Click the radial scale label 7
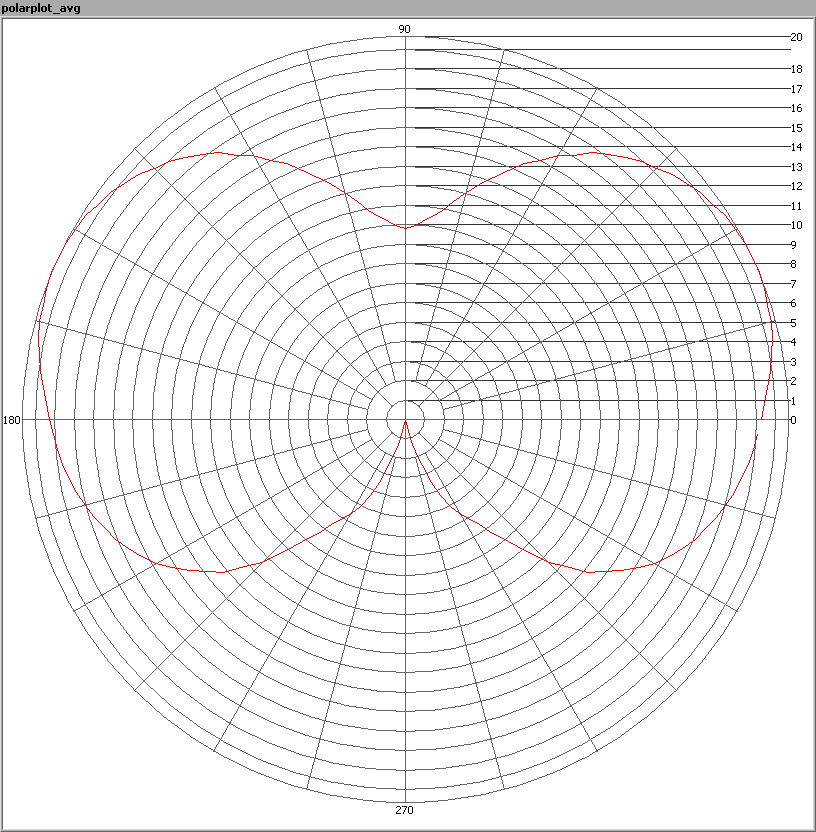This screenshot has width=816, height=832. pos(793,284)
